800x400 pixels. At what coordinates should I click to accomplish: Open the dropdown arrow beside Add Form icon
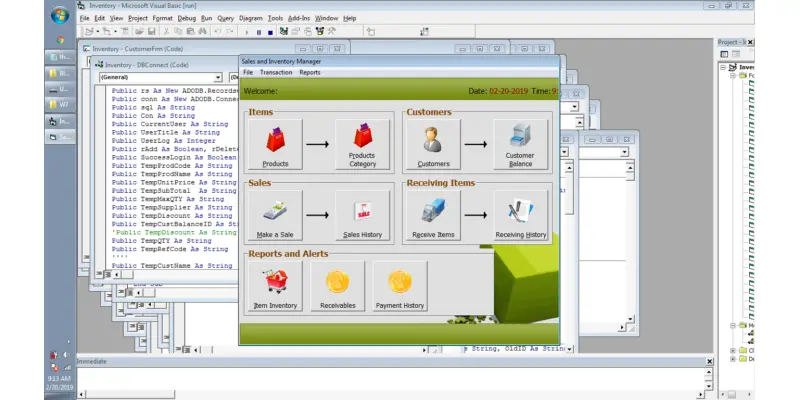click(x=115, y=32)
